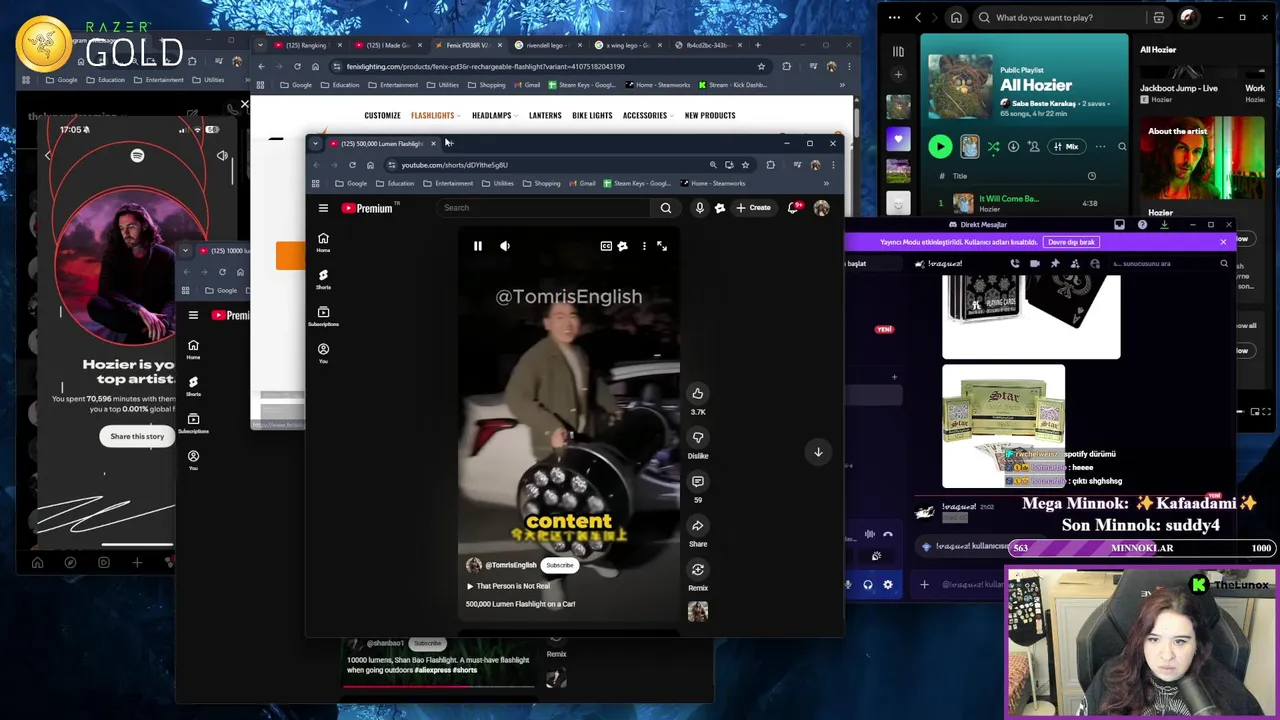
Task: Expand hidden bookmarks chevron in YouTube window
Action: (826, 184)
